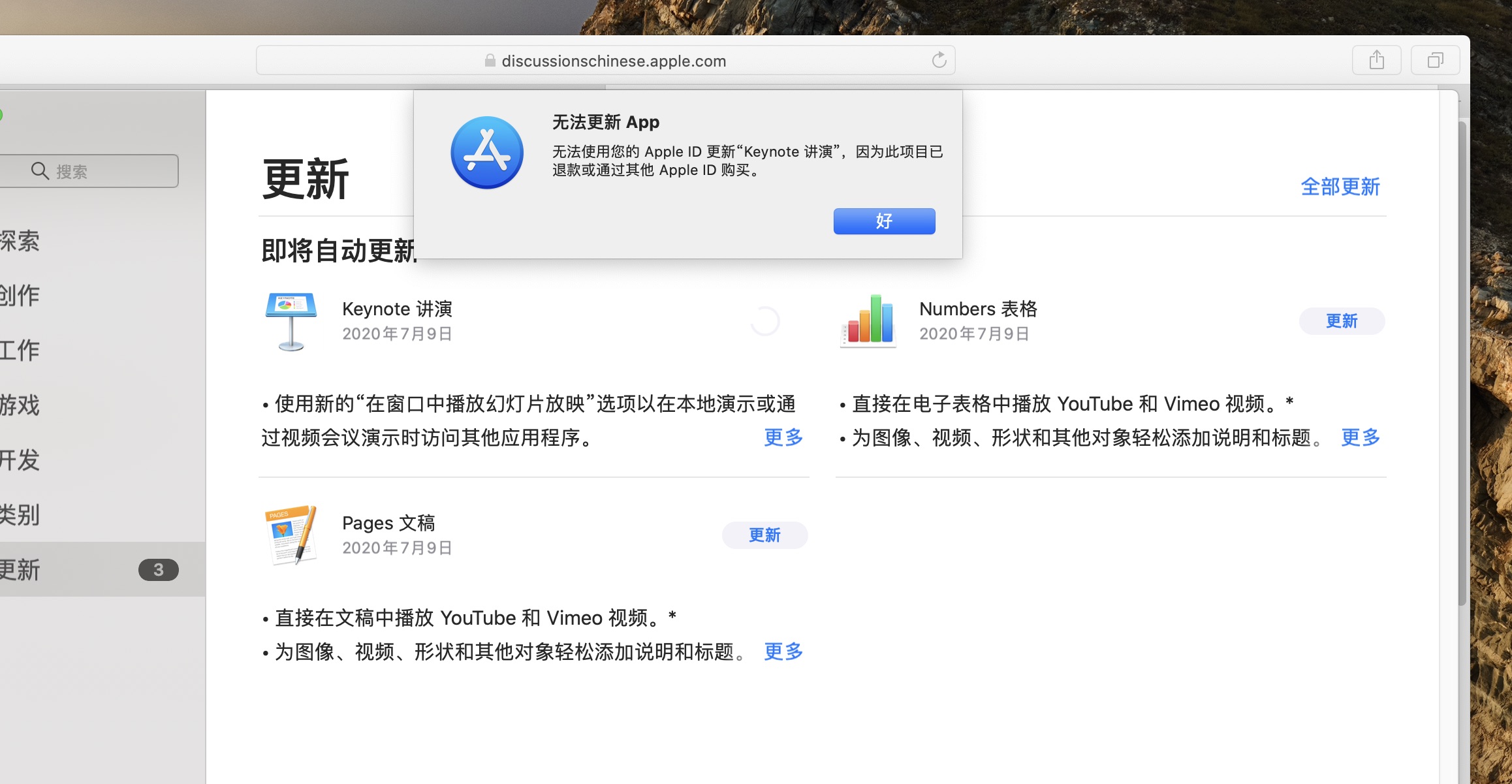Click the search magnifier icon
1512x784 pixels.
tap(40, 171)
